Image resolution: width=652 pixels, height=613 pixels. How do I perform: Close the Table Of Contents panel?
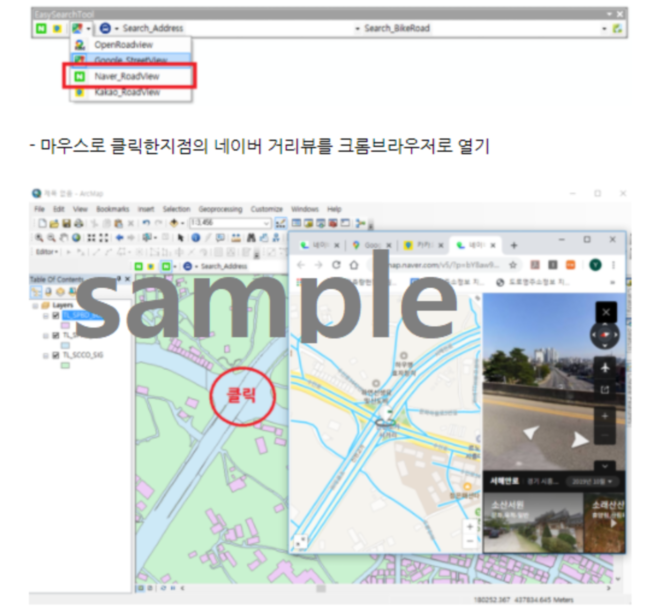point(128,279)
